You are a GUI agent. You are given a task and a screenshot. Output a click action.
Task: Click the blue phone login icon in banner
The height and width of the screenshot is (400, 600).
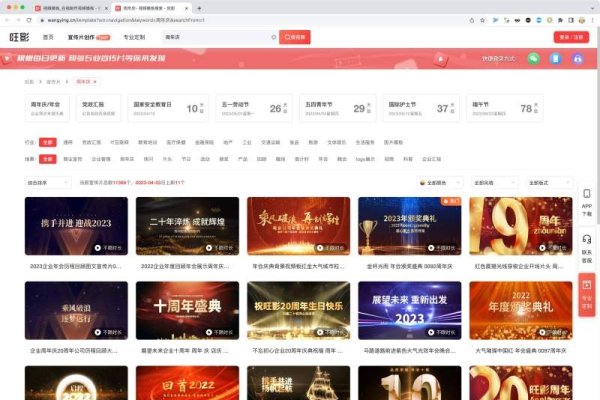pyautogui.click(x=556, y=59)
